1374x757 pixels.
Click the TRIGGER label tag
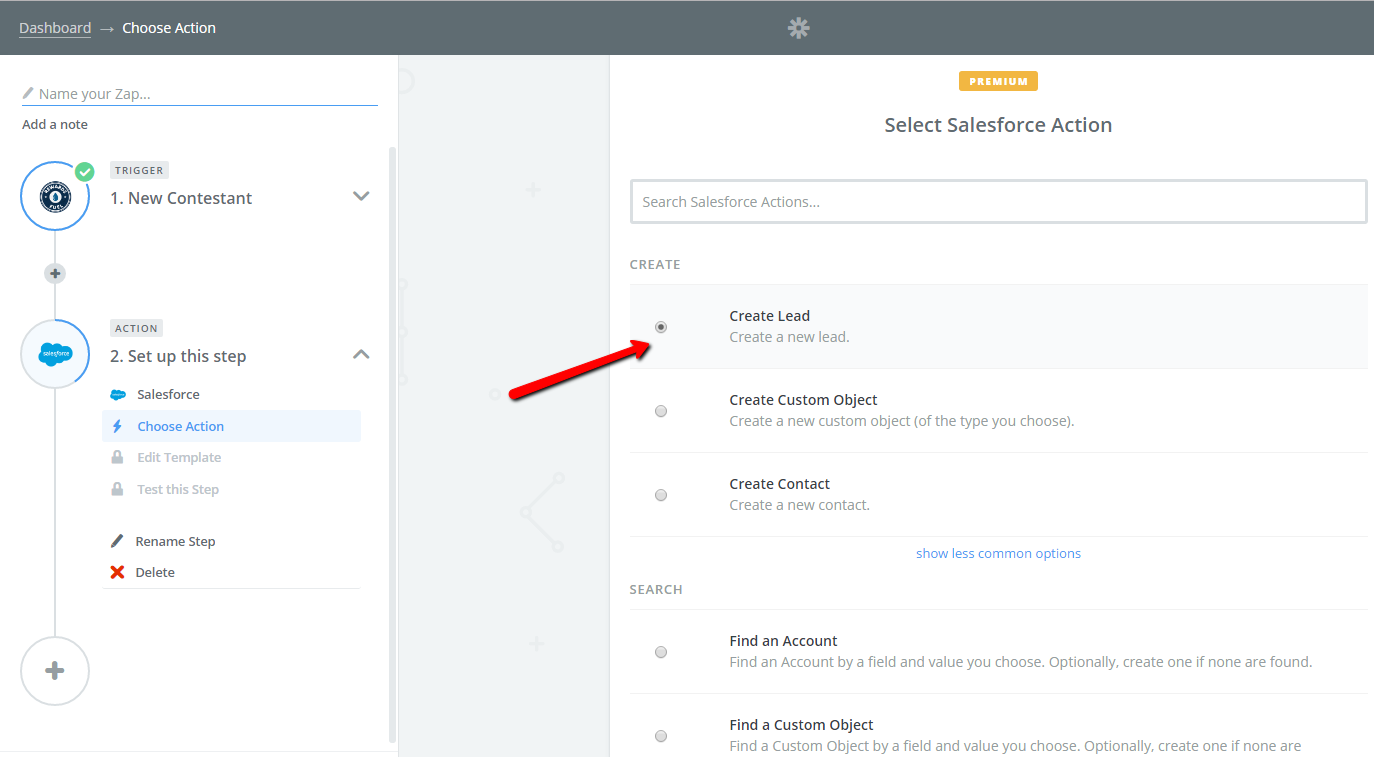[x=139, y=170]
